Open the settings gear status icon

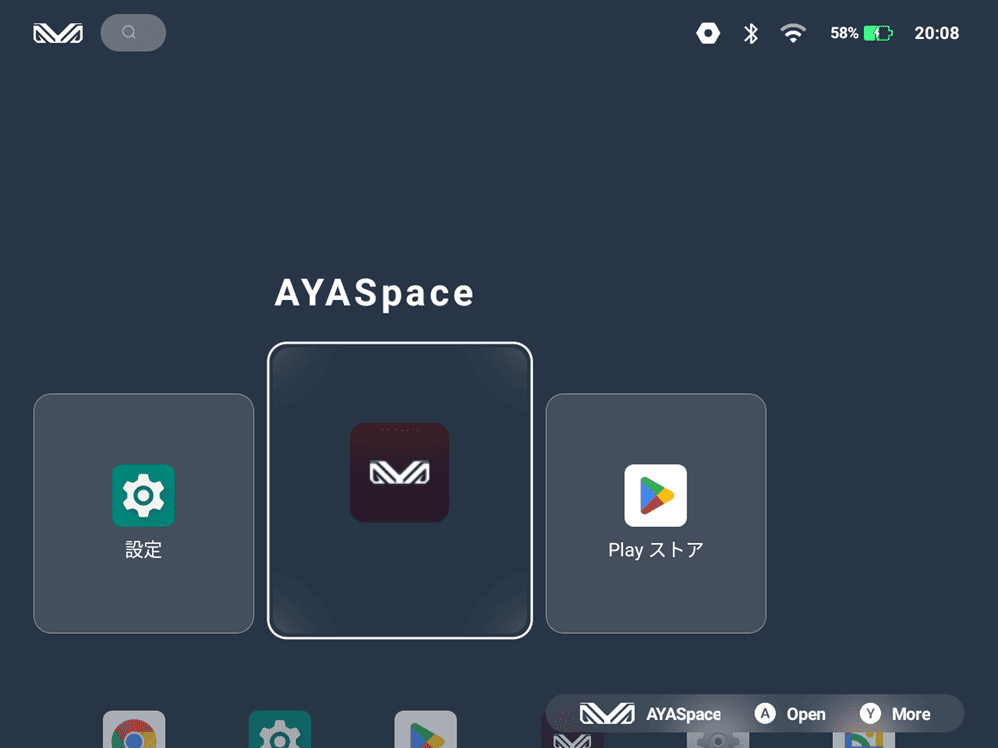pos(708,32)
